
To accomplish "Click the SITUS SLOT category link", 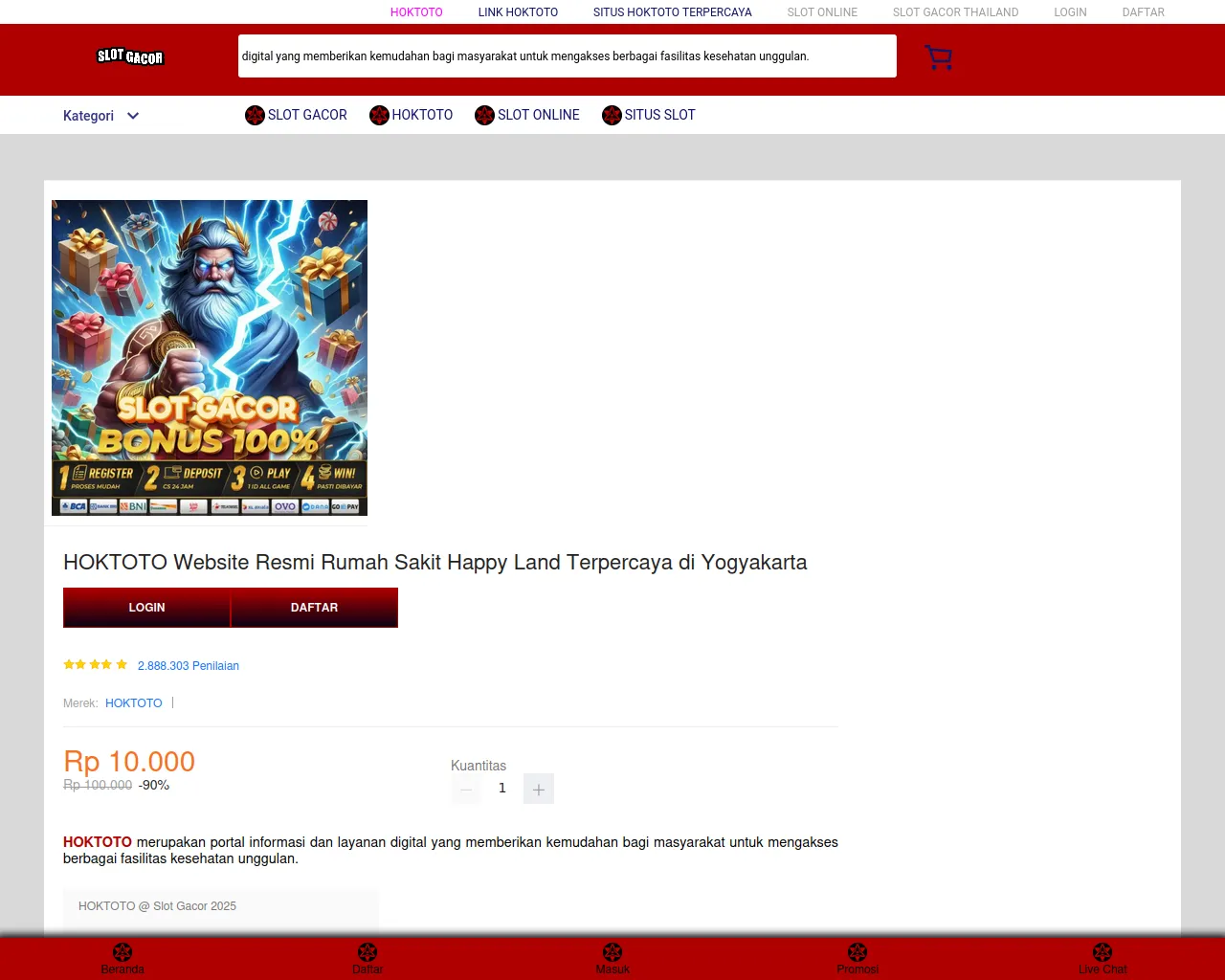I will click(x=660, y=115).
